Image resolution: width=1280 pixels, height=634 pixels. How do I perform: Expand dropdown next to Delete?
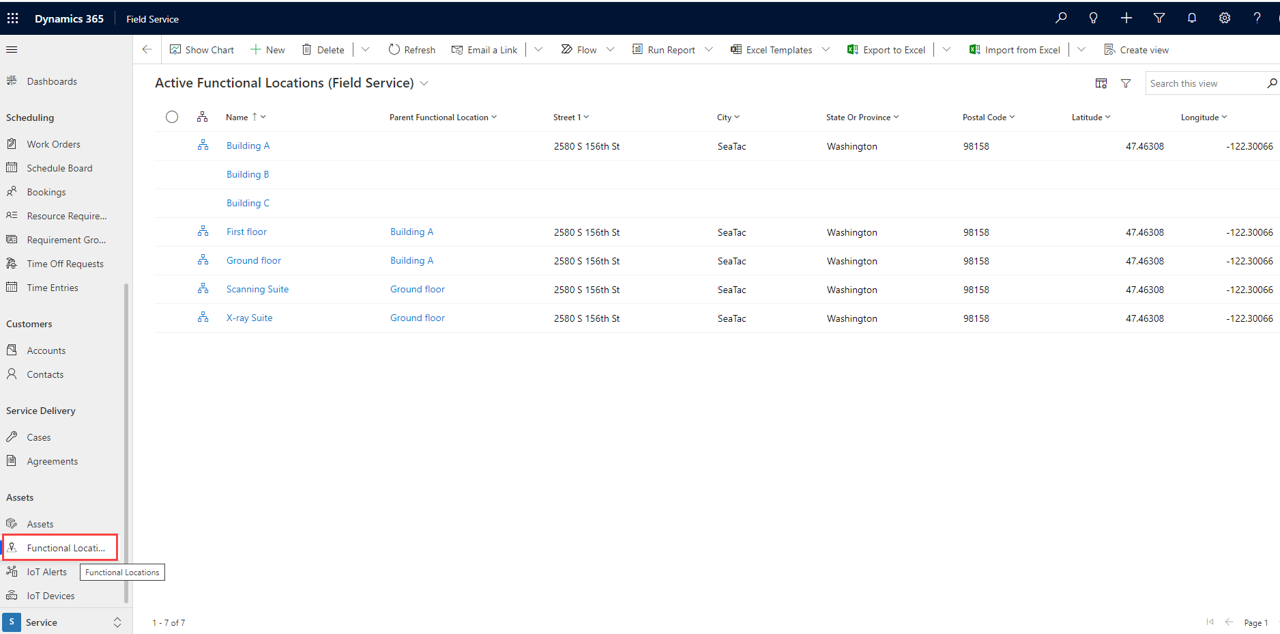365,49
